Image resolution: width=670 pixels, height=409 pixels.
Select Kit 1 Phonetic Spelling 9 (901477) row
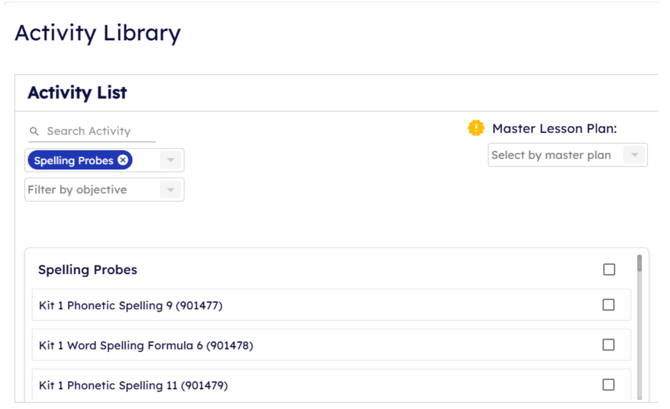point(331,305)
